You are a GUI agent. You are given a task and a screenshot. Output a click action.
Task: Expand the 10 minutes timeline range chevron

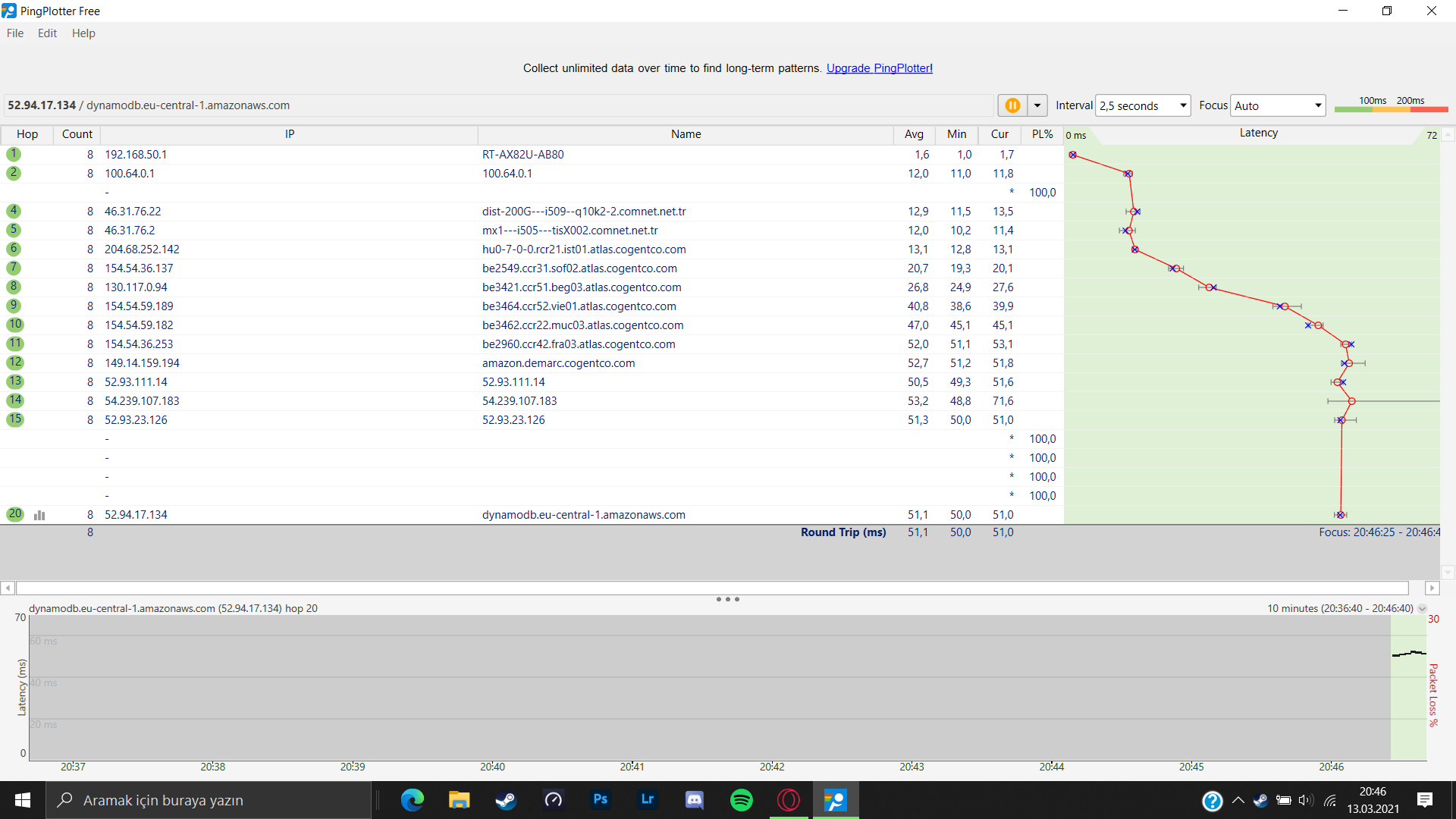(1423, 609)
